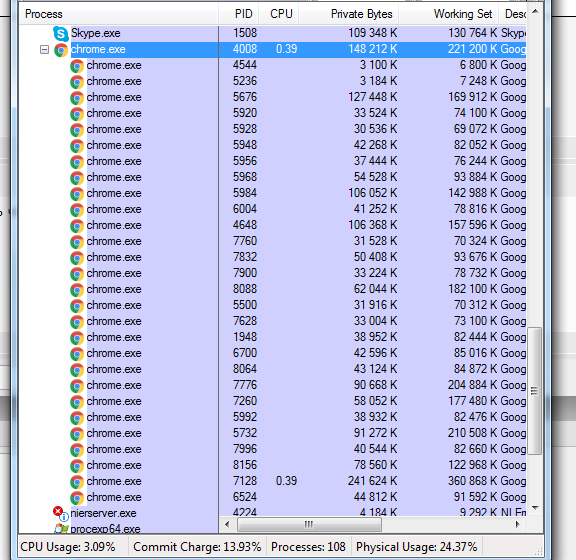Image resolution: width=576 pixels, height=560 pixels.
Task: Click Working Set value 210 508 K
Action: (x=473, y=433)
